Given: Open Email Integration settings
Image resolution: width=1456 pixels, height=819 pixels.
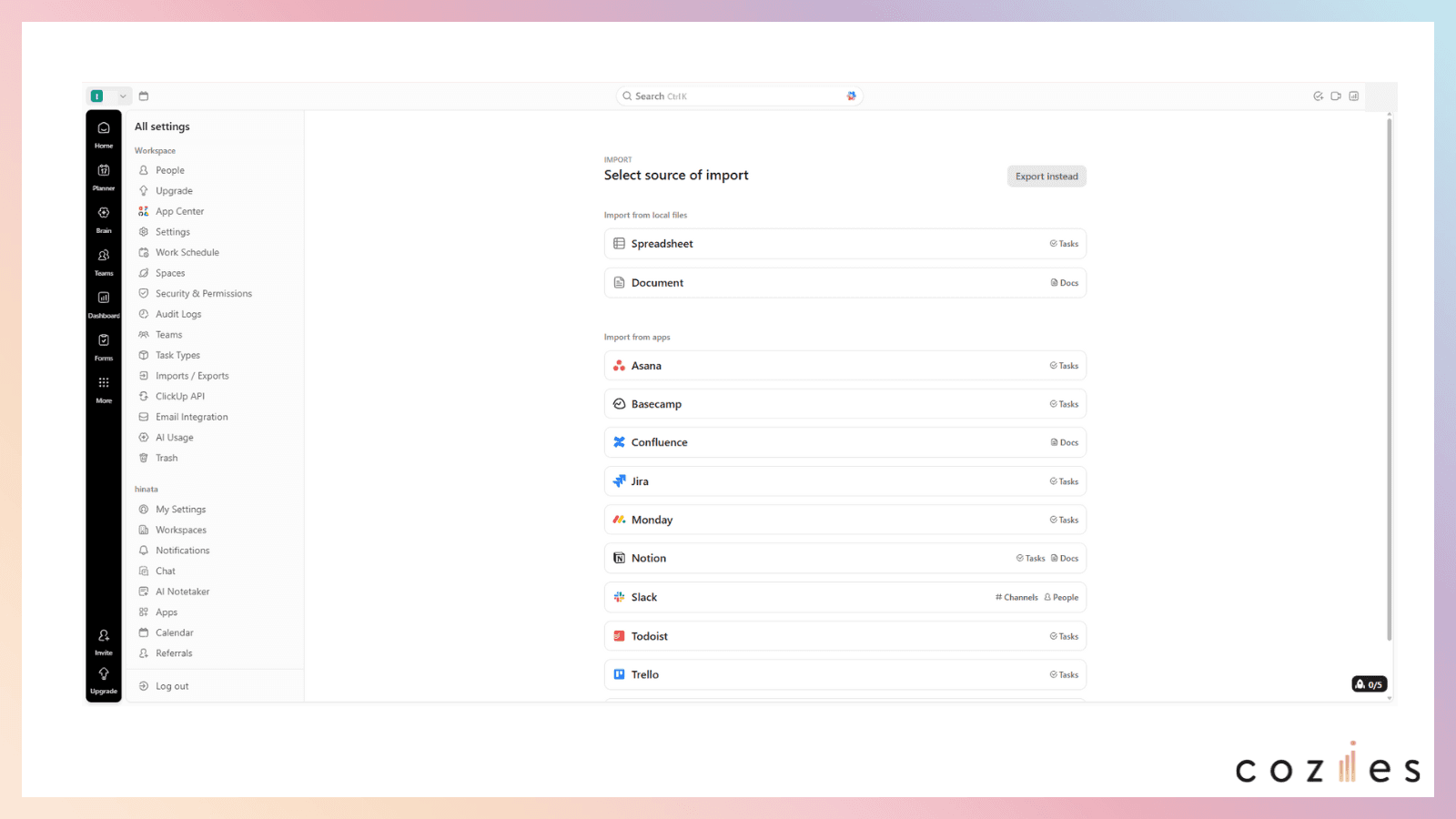Looking at the screenshot, I should pyautogui.click(x=192, y=417).
